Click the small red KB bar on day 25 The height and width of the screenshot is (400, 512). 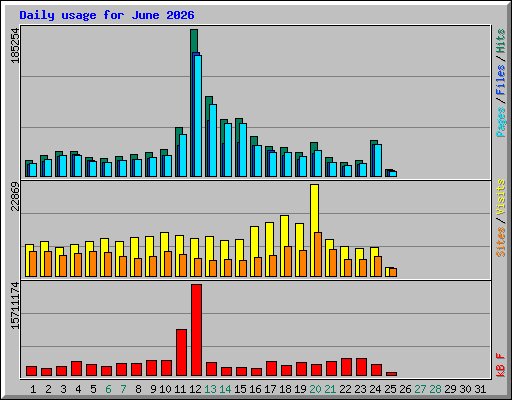[391, 374]
